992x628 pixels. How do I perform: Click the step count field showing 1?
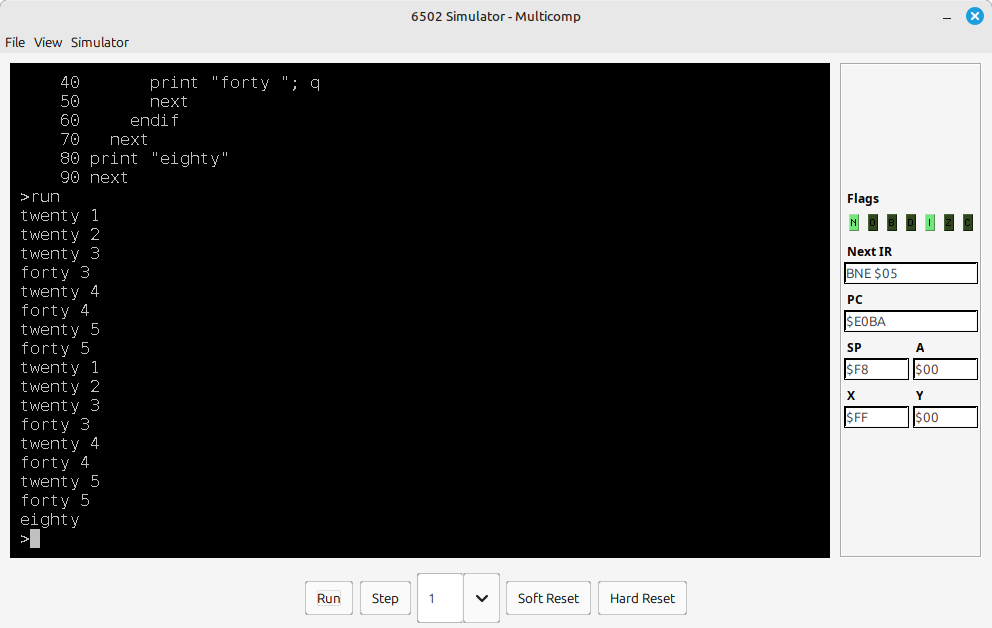click(x=440, y=598)
